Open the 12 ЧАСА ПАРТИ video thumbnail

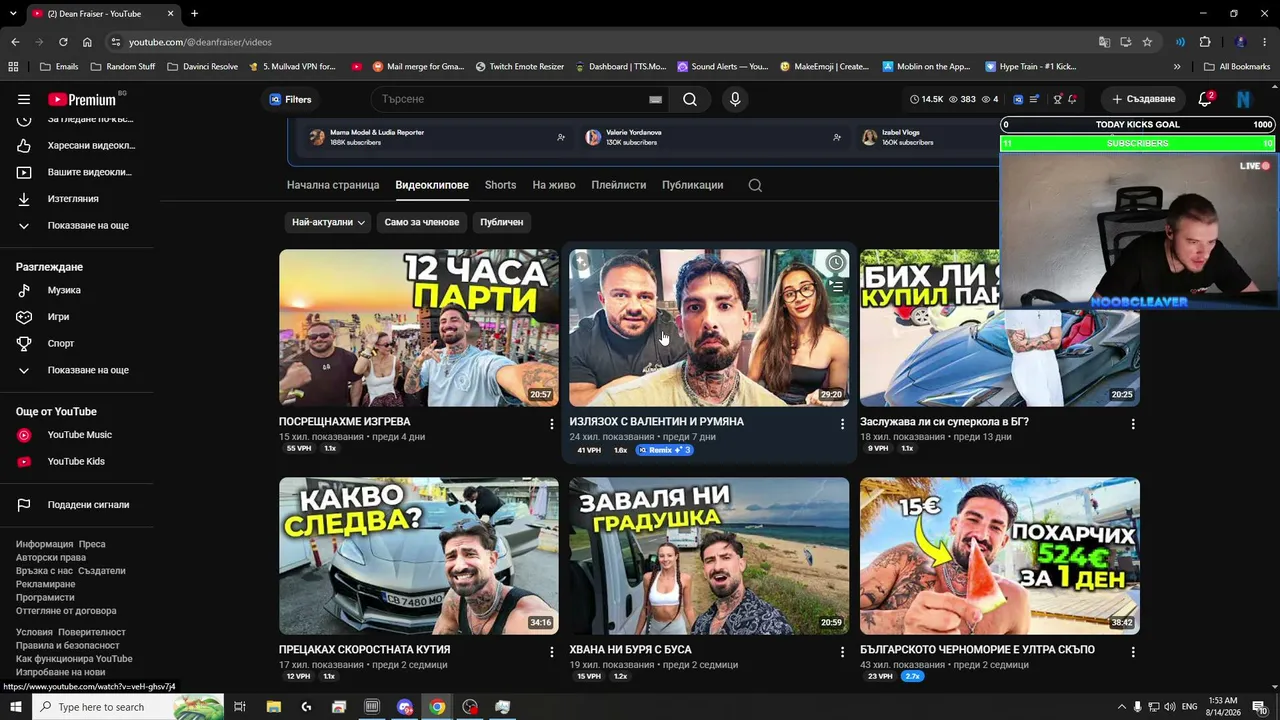(419, 328)
